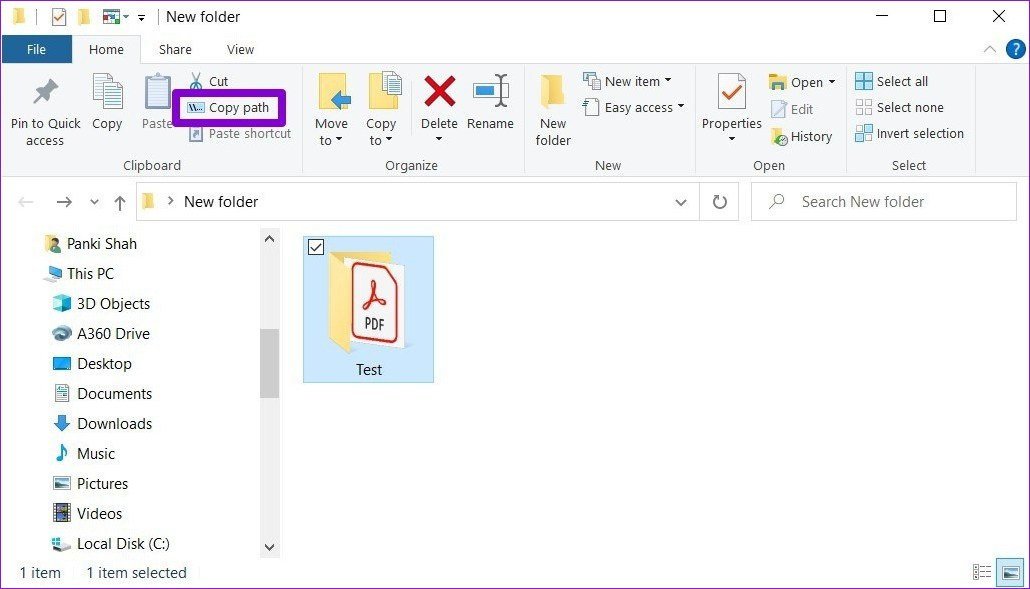Image resolution: width=1030 pixels, height=589 pixels.
Task: Open the Copy to folder menu
Action: click(382, 110)
